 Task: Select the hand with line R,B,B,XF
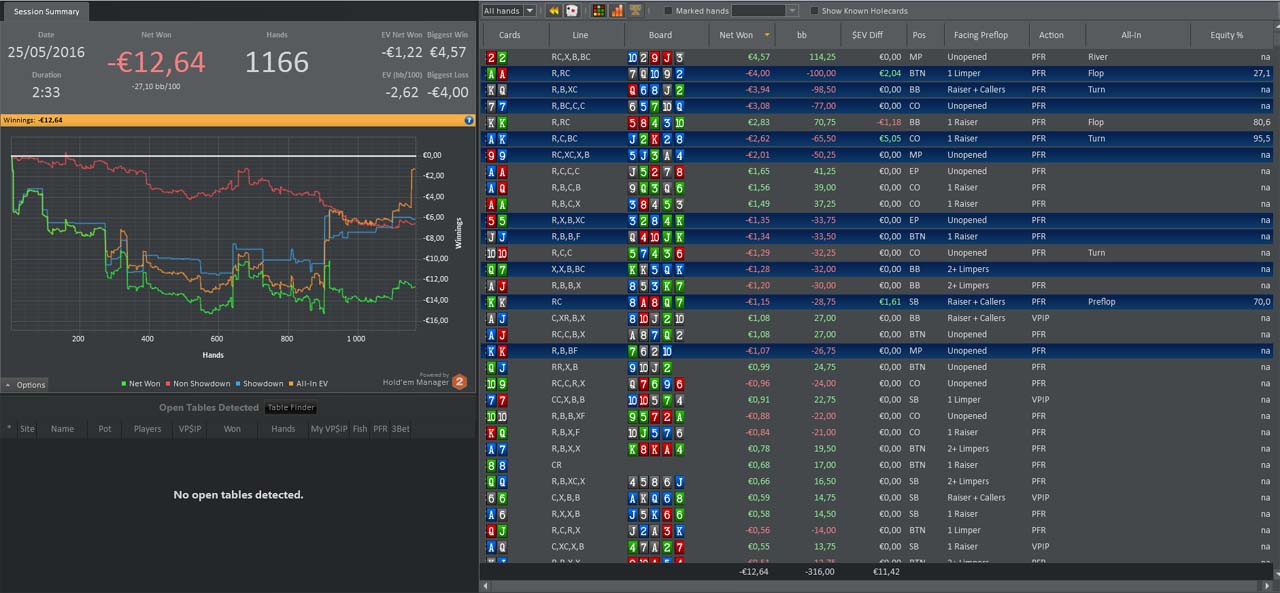point(879,416)
